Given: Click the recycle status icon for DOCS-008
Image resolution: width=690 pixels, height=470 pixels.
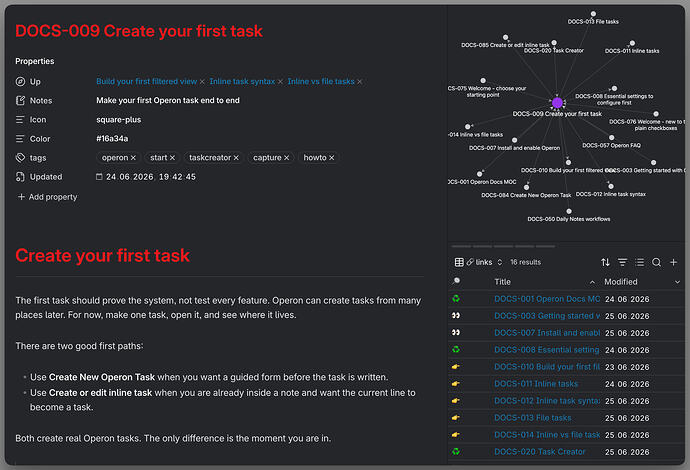Looking at the screenshot, I should [456, 349].
